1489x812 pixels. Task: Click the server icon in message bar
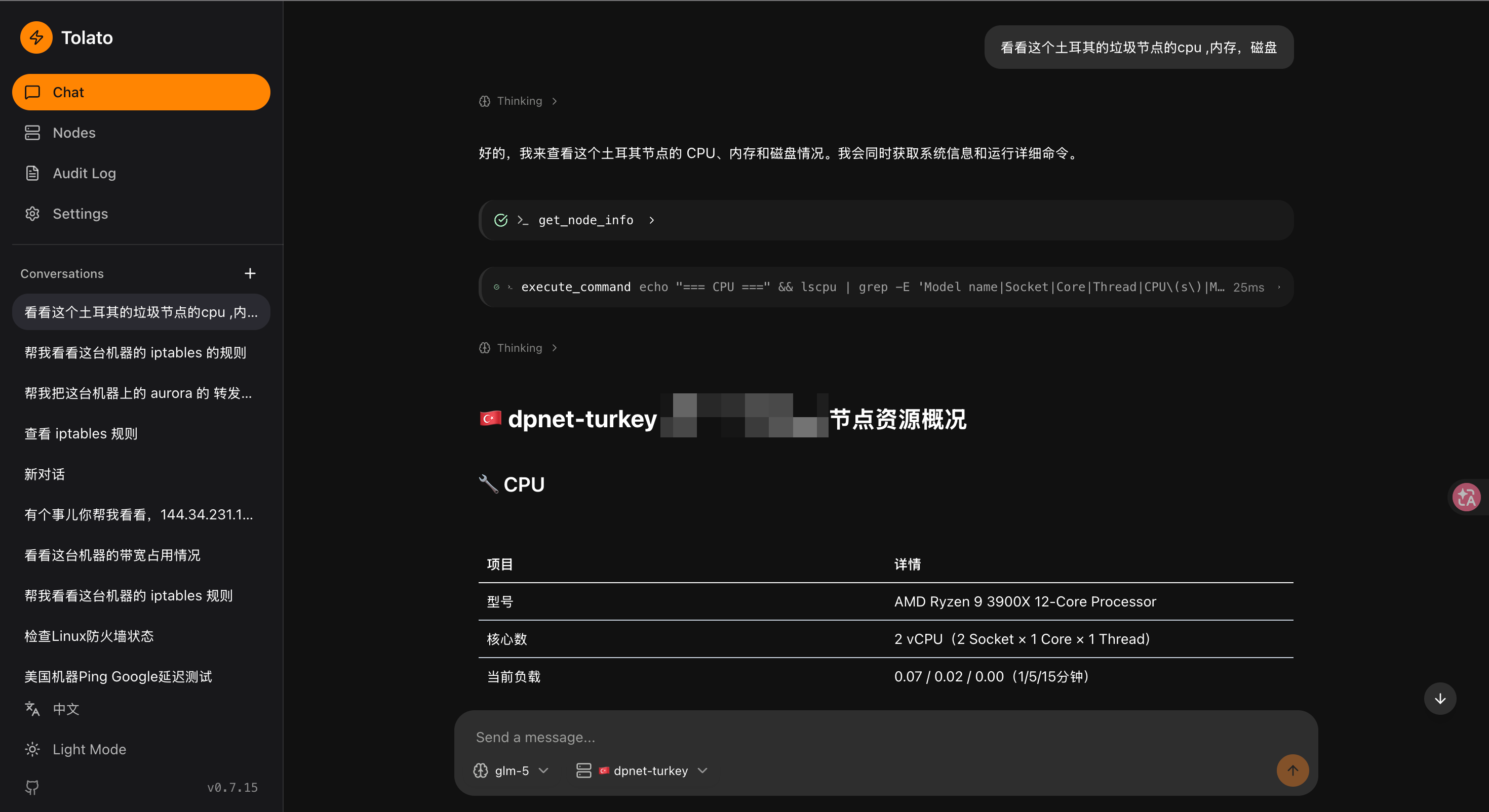point(584,770)
